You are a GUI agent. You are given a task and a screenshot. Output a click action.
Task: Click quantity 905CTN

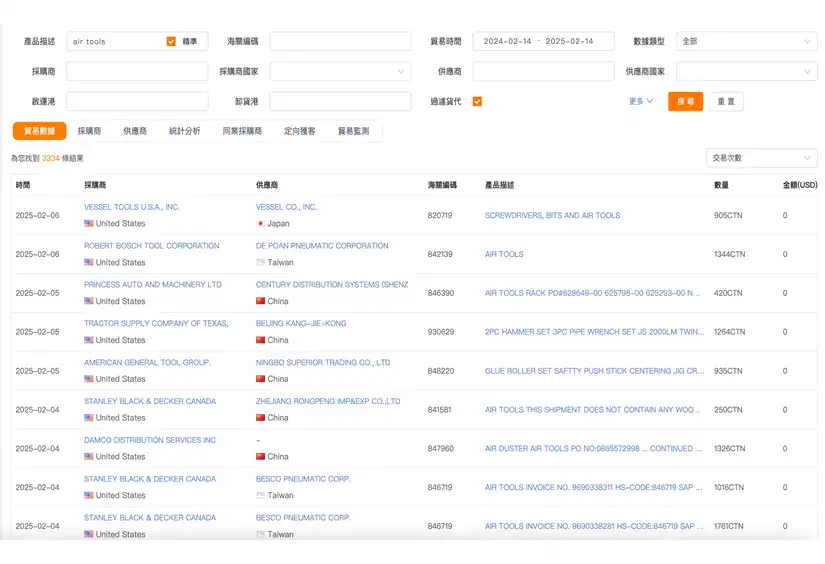728,215
